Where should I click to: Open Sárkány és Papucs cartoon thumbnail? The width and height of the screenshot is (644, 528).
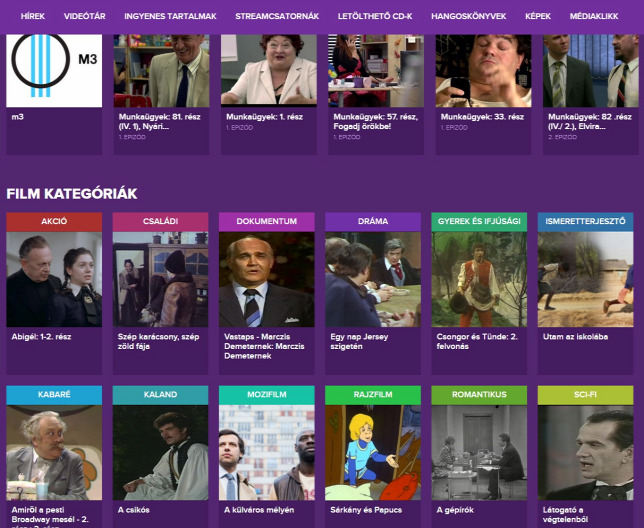pyautogui.click(x=373, y=452)
